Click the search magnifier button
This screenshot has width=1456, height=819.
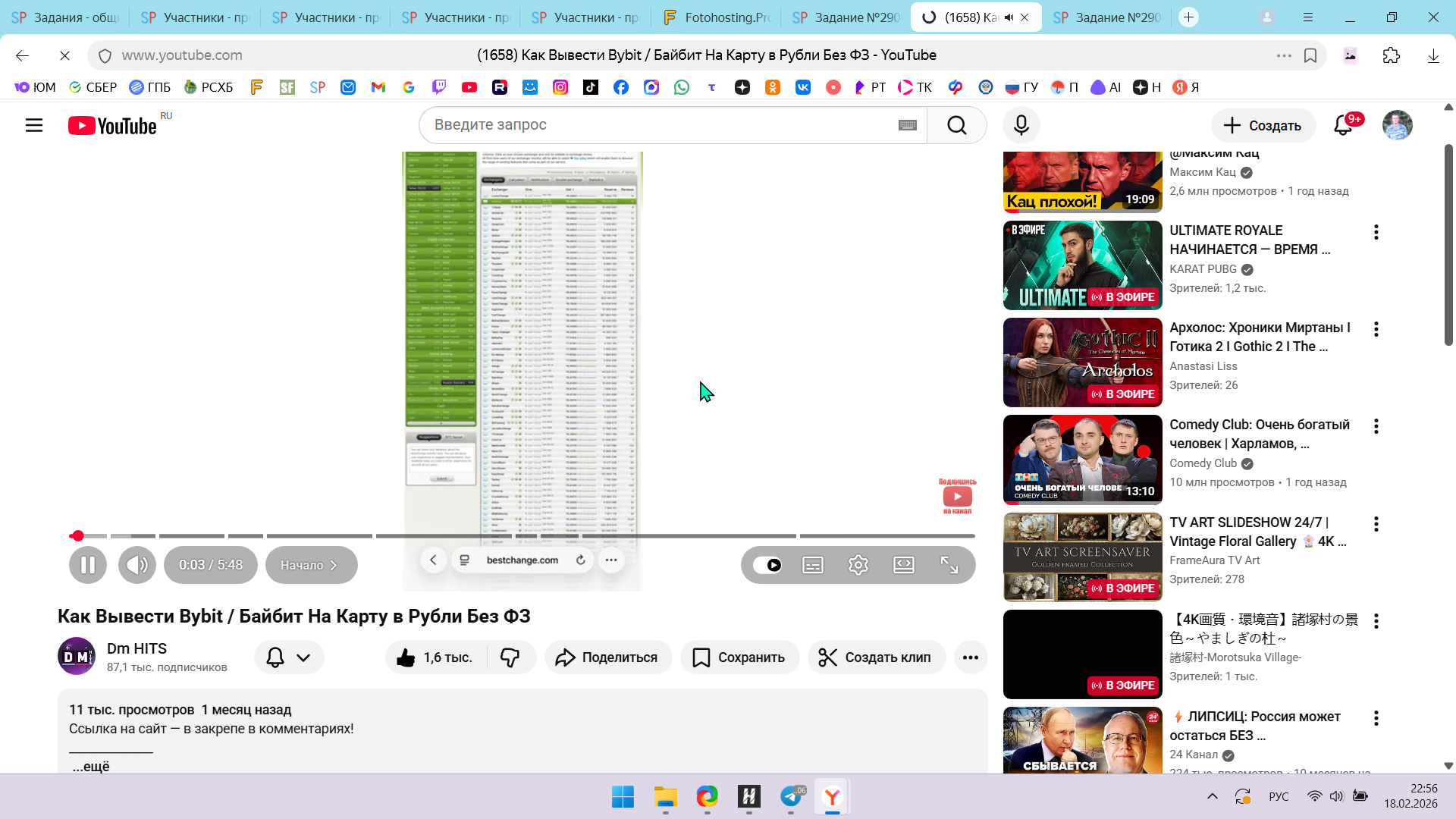[x=956, y=125]
